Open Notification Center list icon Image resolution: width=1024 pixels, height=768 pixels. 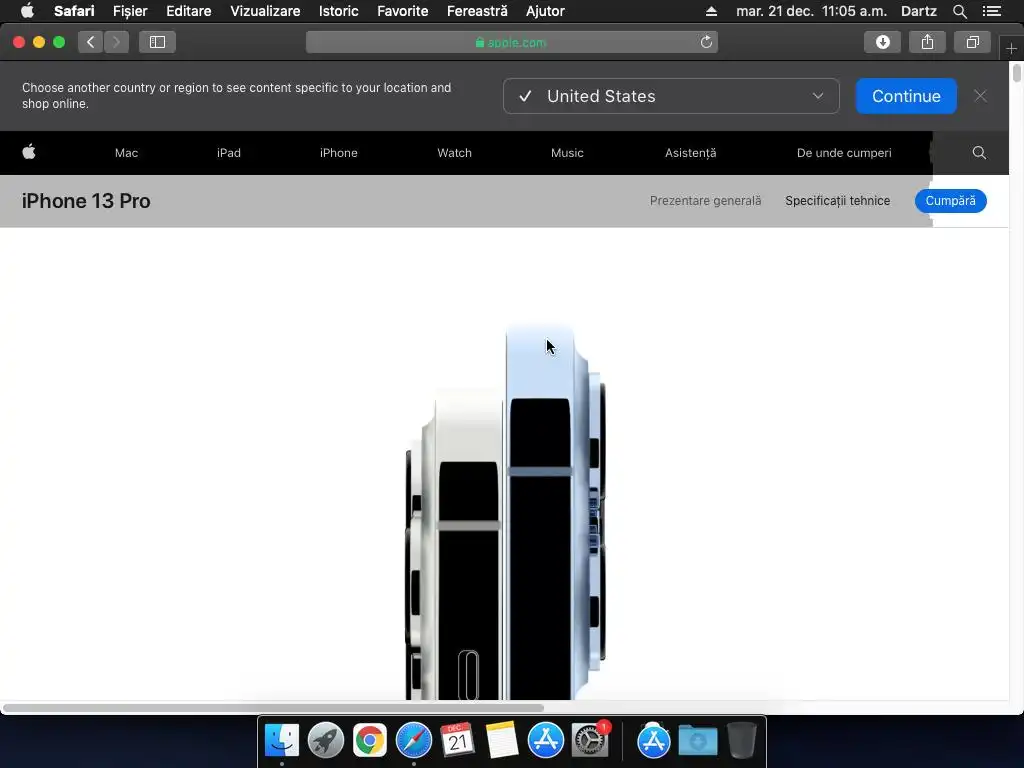click(991, 11)
